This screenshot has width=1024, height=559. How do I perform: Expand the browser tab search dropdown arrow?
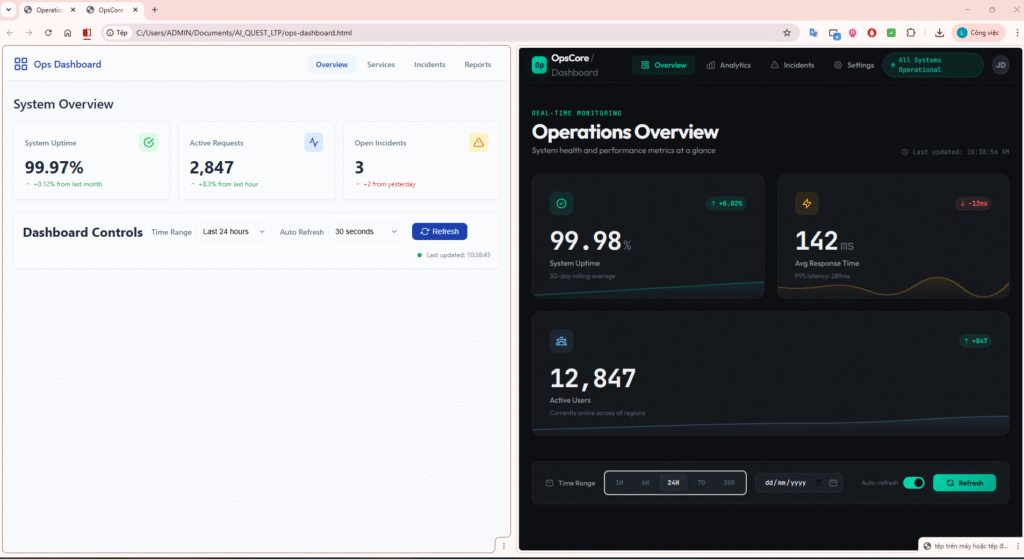coord(9,9)
